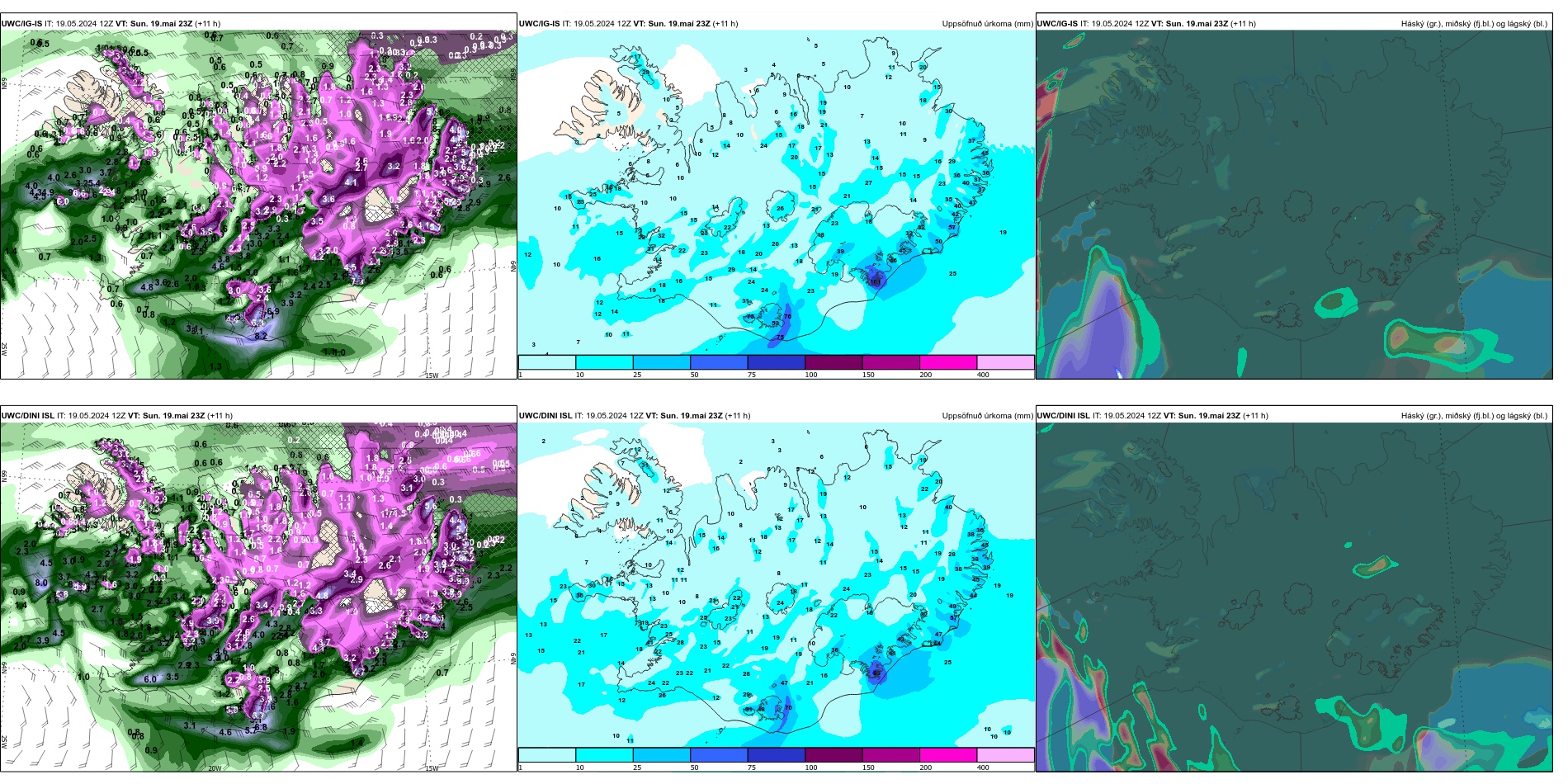Choose the dark blue 75–100 swatch in IG-IS legend

click(777, 362)
